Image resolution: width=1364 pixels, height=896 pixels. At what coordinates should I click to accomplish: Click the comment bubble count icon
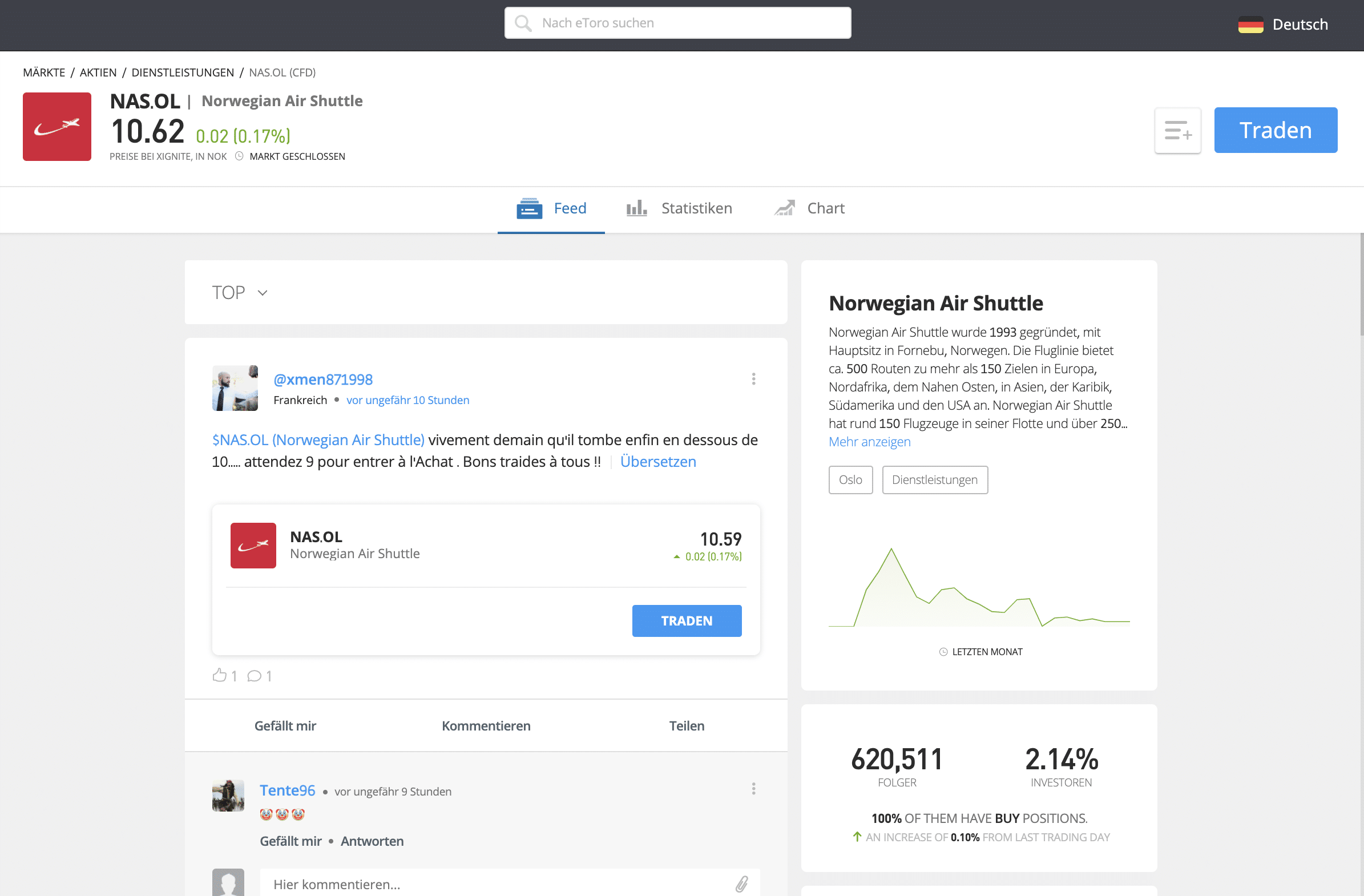click(x=254, y=676)
